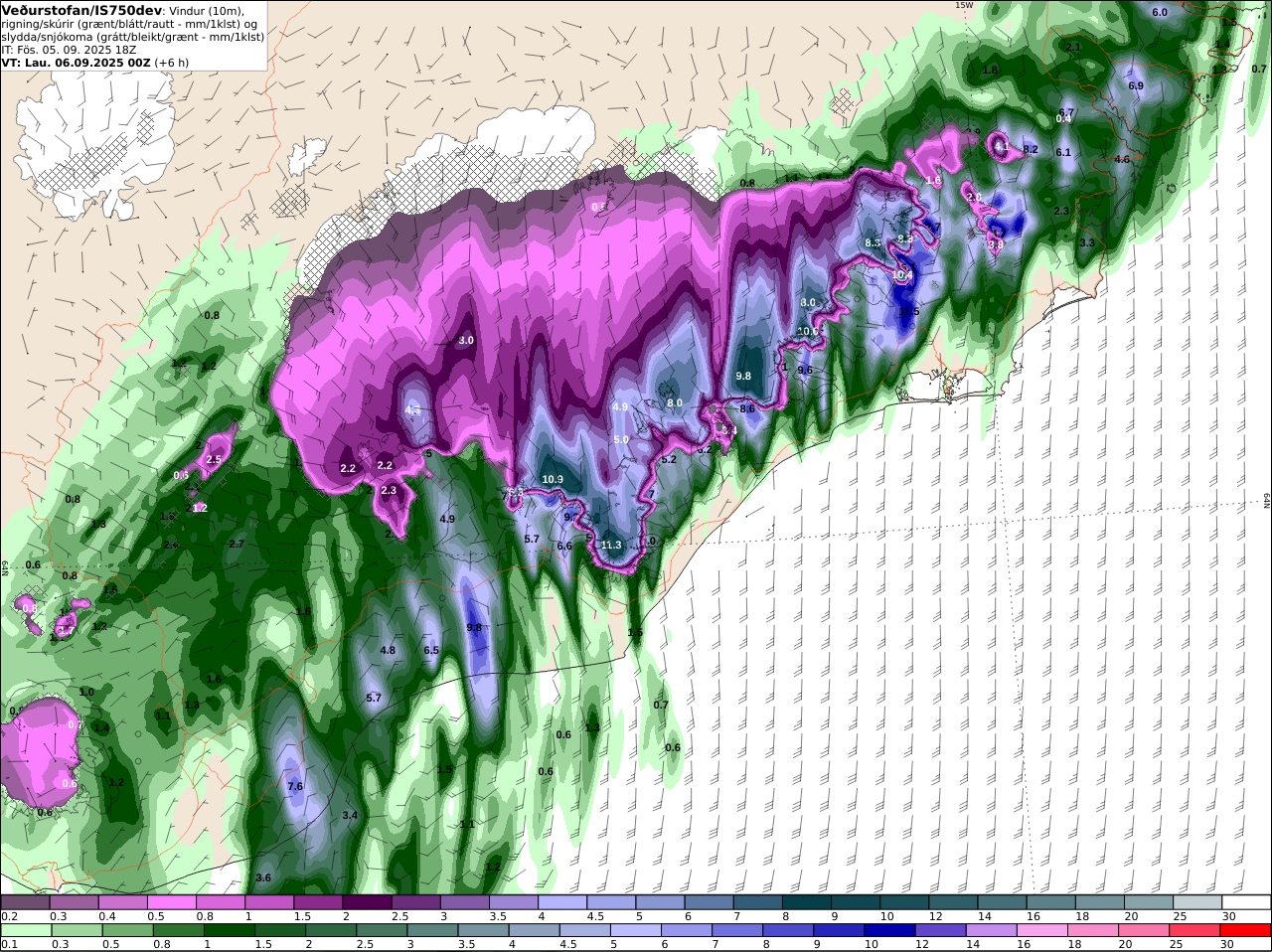Click the 5.2 precipitation value label
Viewport: 1272px width, 952px height.
(669, 459)
